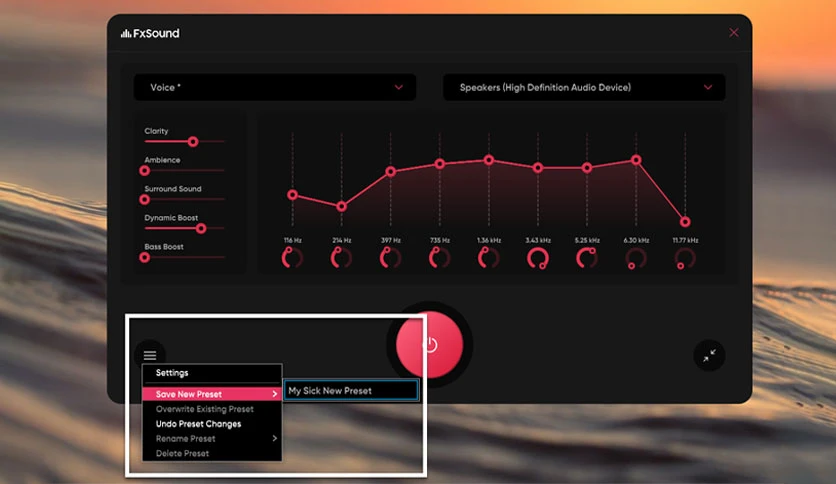Click the Ambience slider handle
This screenshot has width=836, height=484.
click(144, 171)
